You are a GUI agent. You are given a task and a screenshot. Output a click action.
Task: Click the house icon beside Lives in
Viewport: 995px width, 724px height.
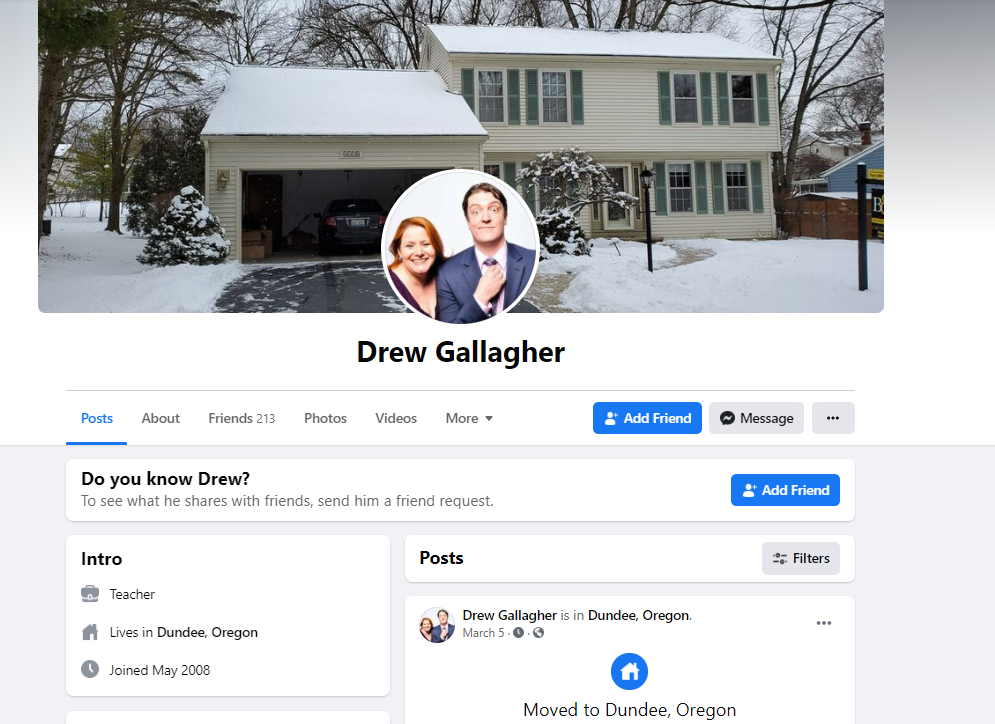(x=90, y=632)
